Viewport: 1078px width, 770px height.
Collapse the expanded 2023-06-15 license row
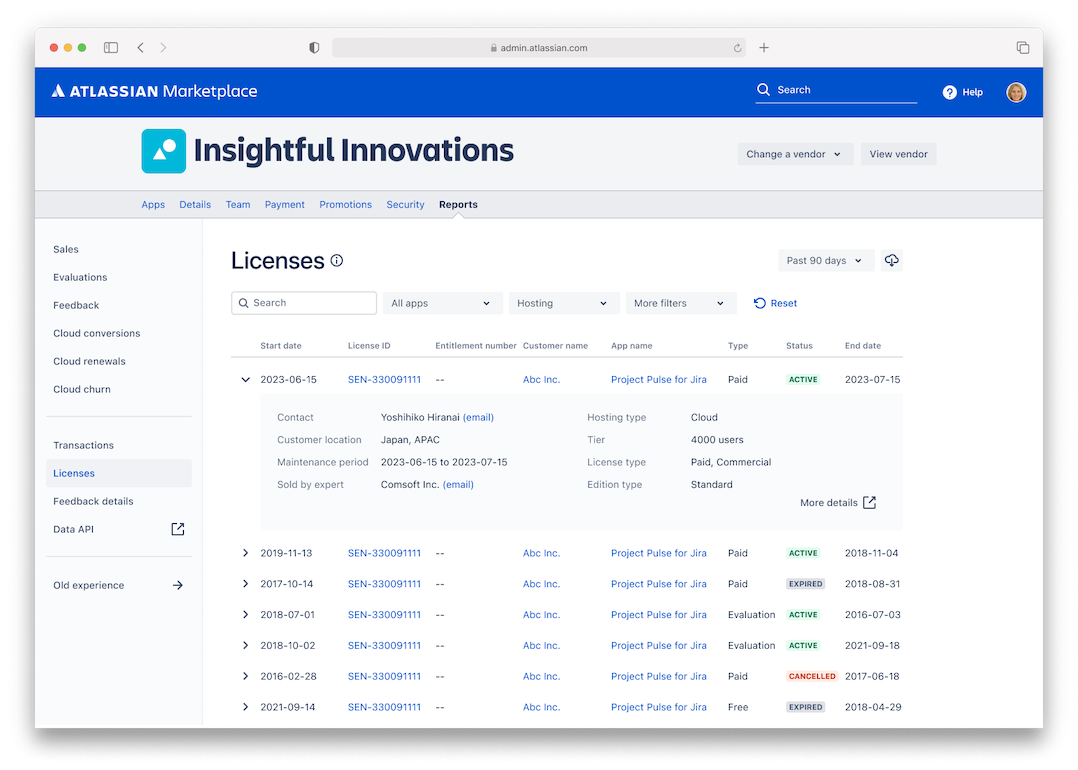[x=246, y=380]
